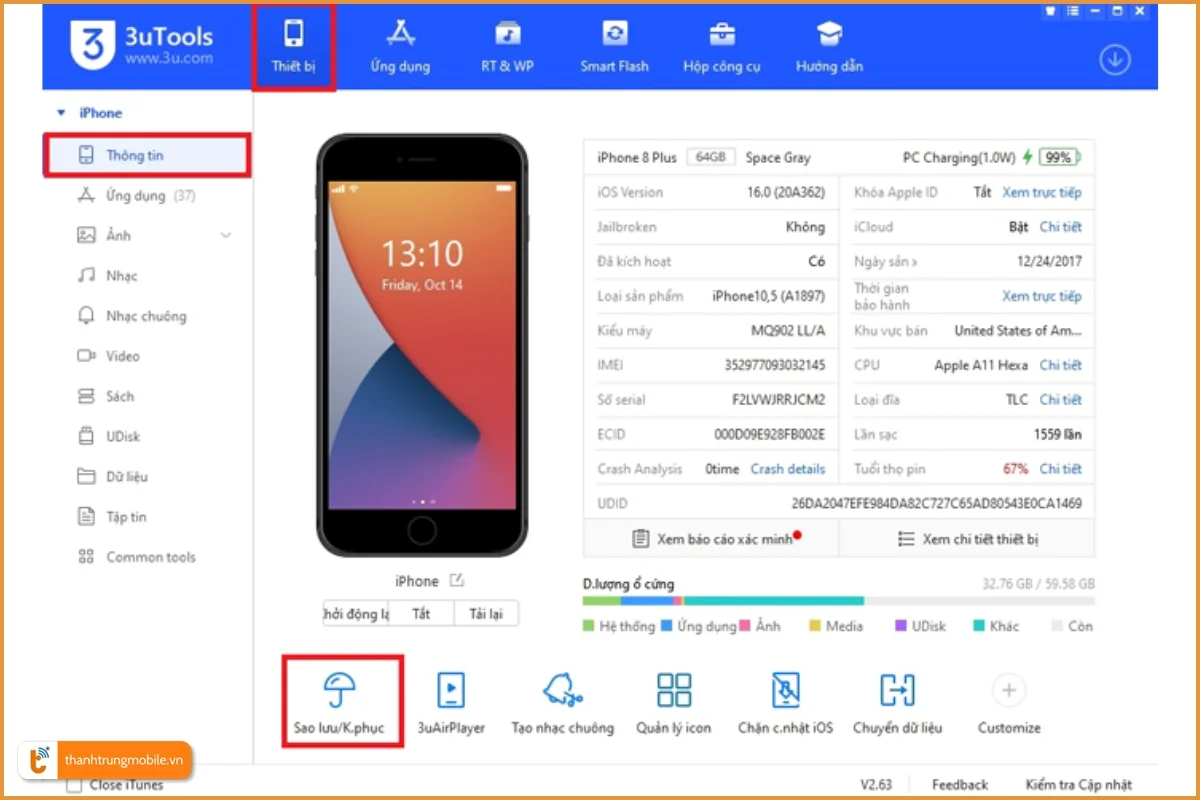
Task: Click the disk storage usage bar
Action: point(837,601)
